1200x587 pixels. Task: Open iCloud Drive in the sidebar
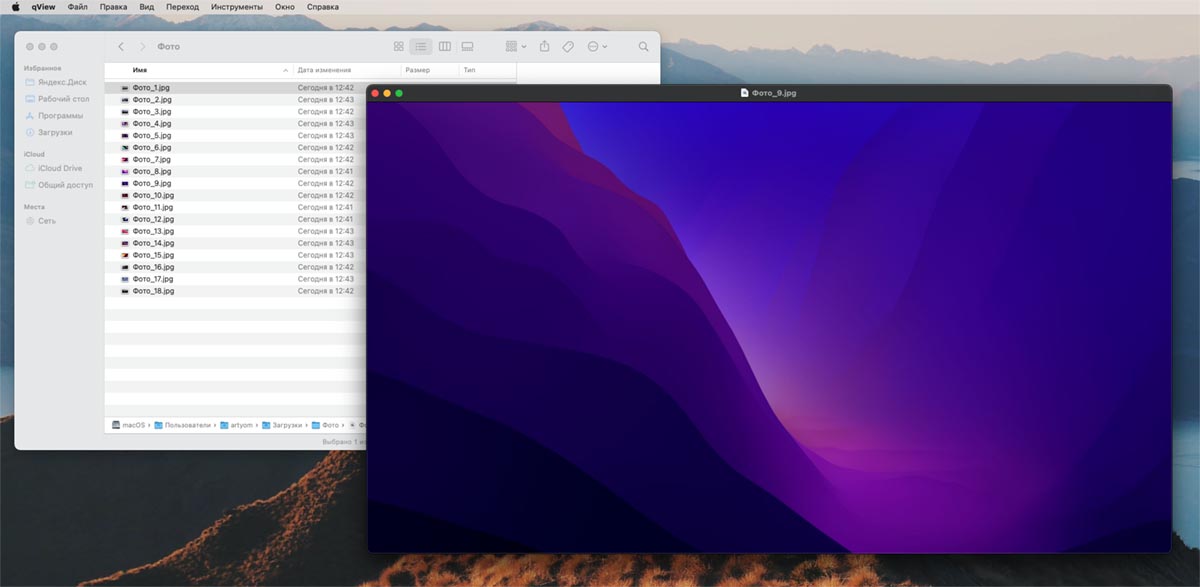59,168
